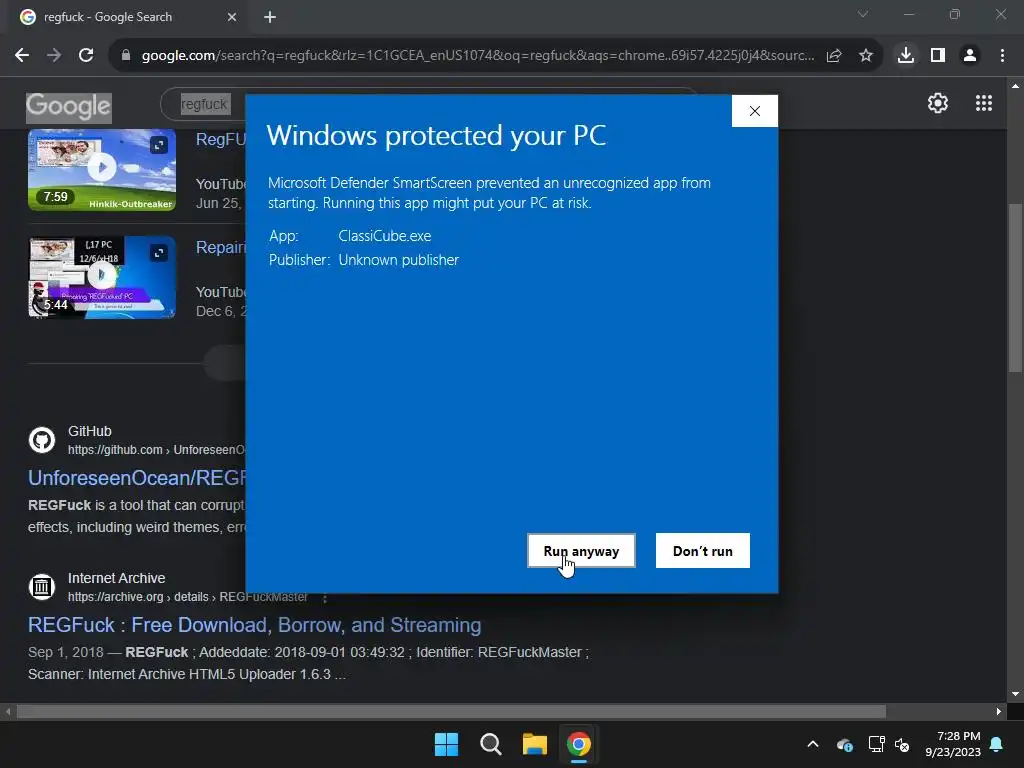The width and height of the screenshot is (1024, 768).
Task: Open the network display tray icon
Action: (876, 744)
